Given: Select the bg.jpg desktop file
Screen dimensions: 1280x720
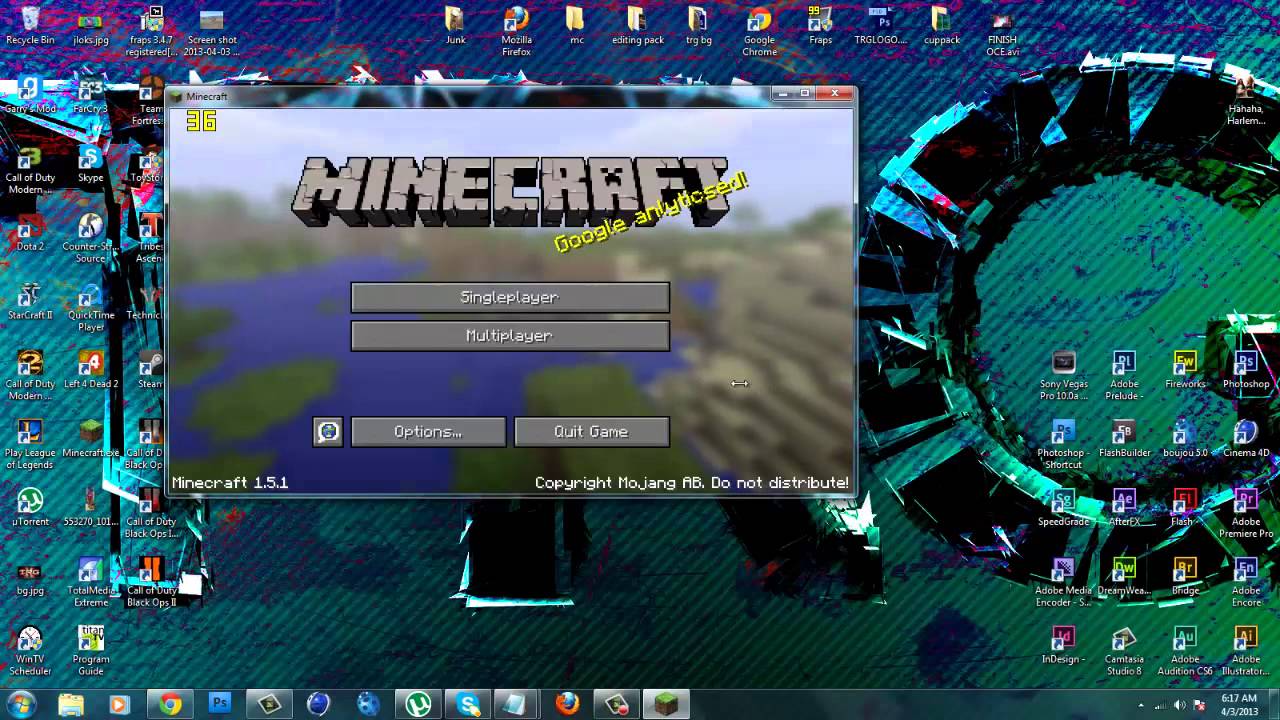Looking at the screenshot, I should pos(30,577).
